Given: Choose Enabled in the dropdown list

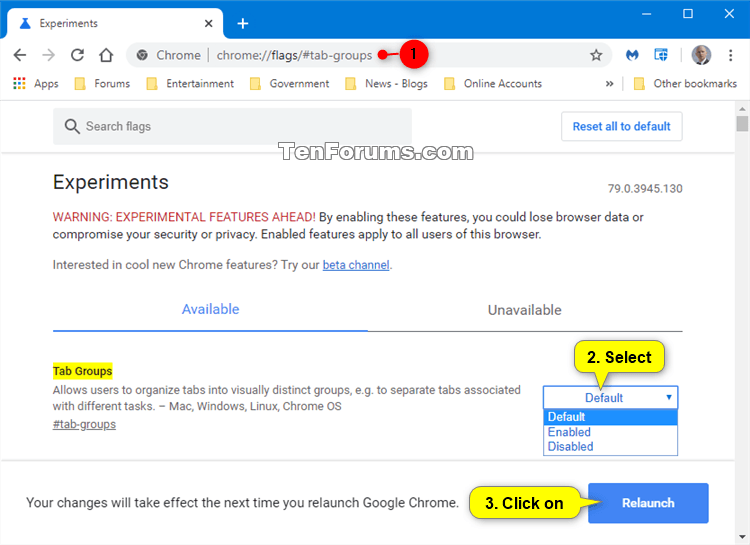Looking at the screenshot, I should pos(610,432).
